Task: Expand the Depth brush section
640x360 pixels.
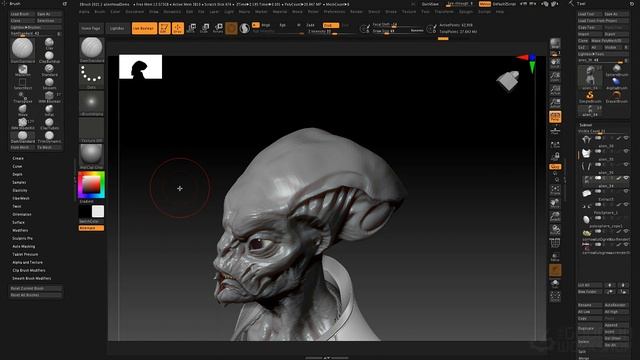Action: pos(18,174)
